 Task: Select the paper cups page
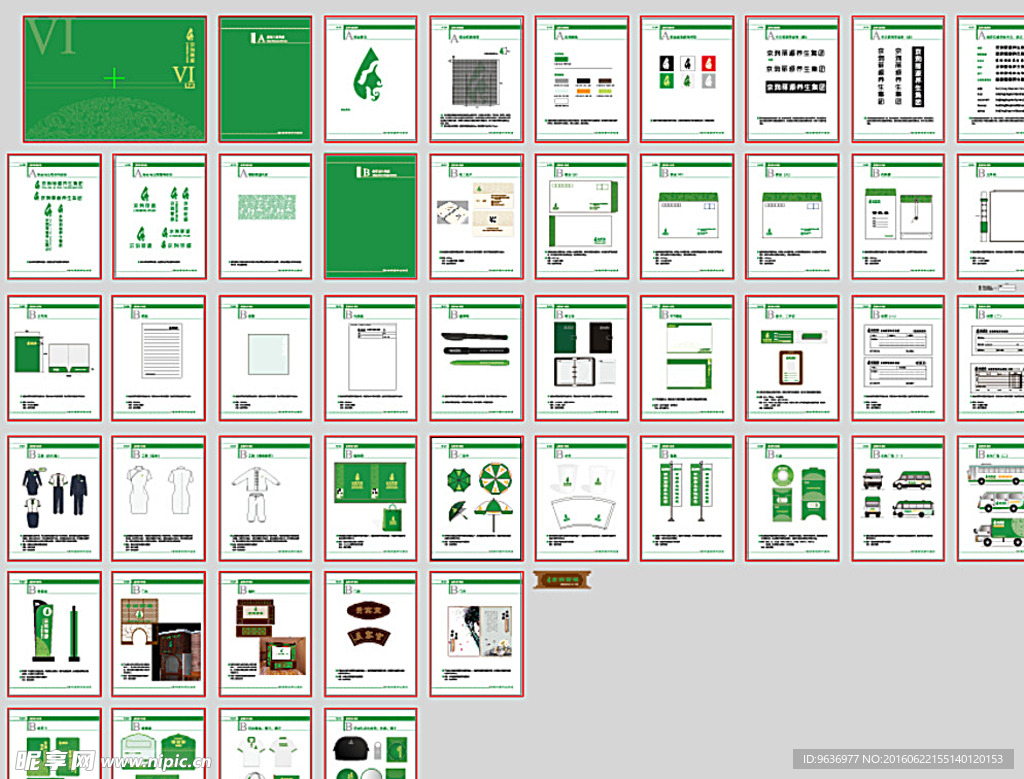(582, 499)
